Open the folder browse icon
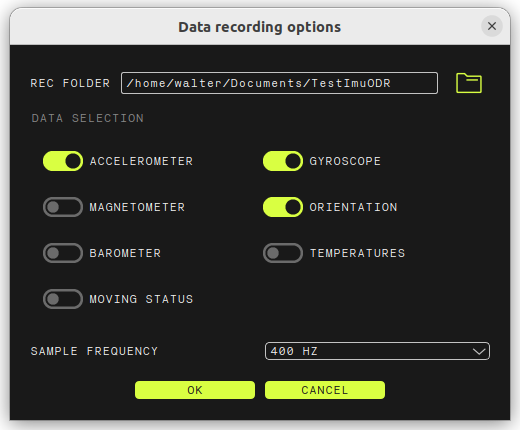Screen dimensions: 520x430 469,83
